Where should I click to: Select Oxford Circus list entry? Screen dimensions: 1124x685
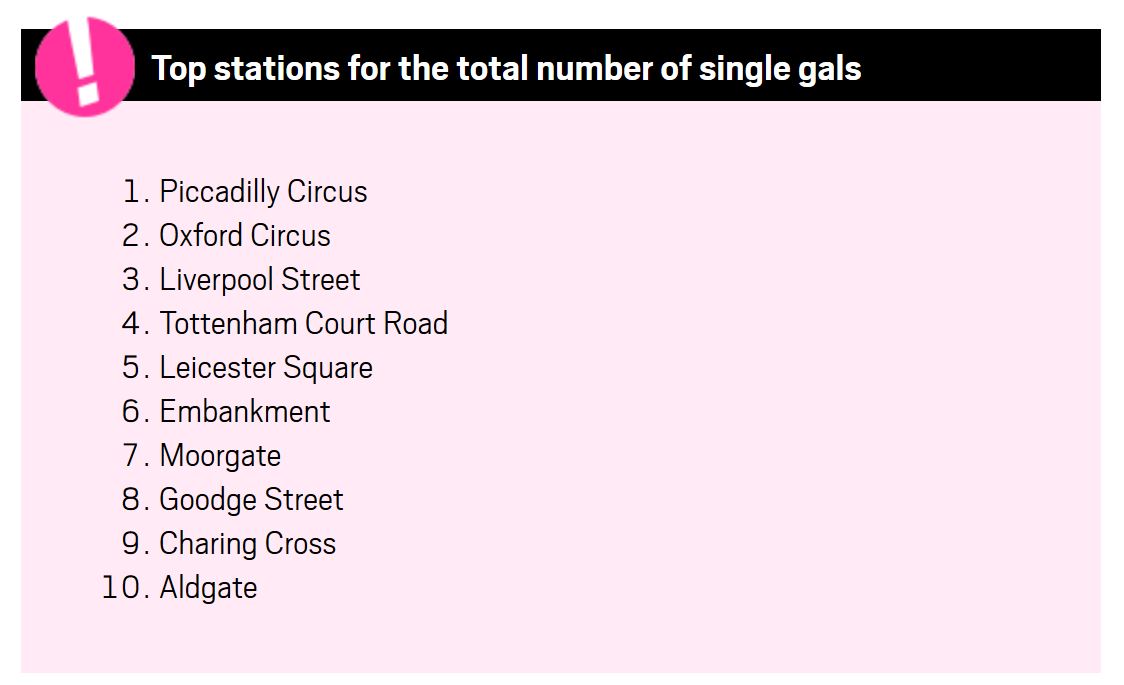click(x=244, y=236)
